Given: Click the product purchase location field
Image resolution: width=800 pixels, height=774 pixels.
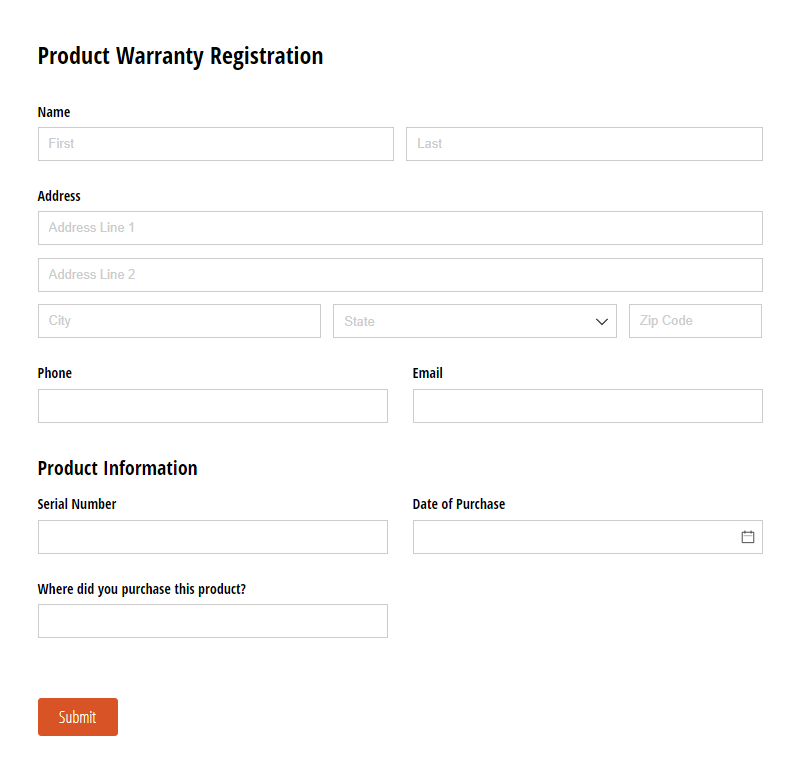Looking at the screenshot, I should coord(212,620).
